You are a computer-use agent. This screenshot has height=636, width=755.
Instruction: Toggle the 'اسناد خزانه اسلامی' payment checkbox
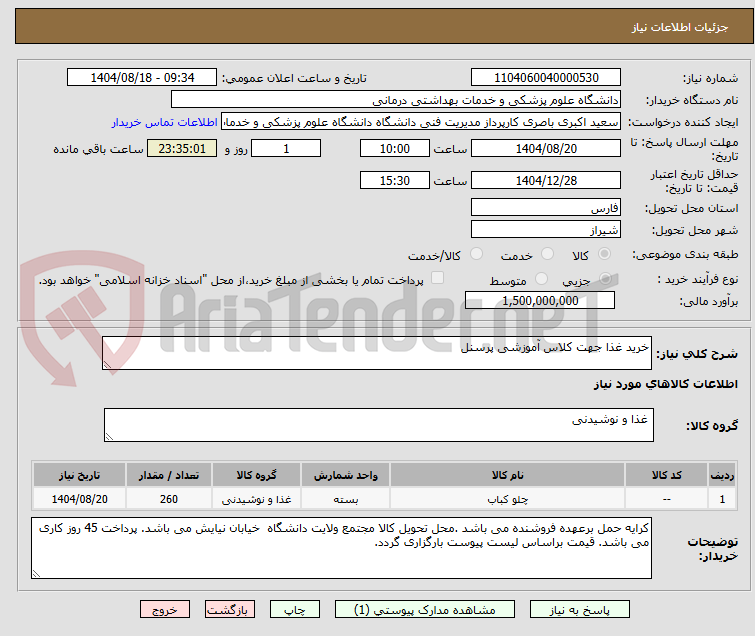pyautogui.click(x=437, y=278)
